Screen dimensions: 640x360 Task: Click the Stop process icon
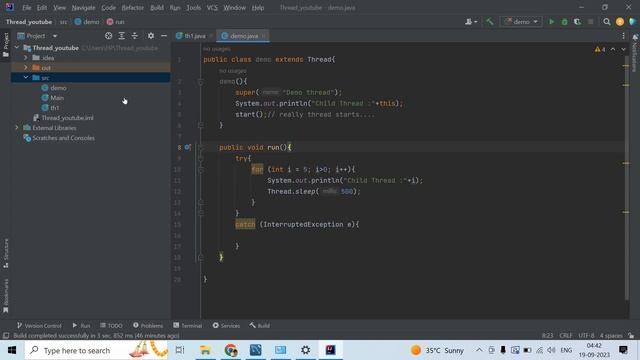(x=590, y=22)
